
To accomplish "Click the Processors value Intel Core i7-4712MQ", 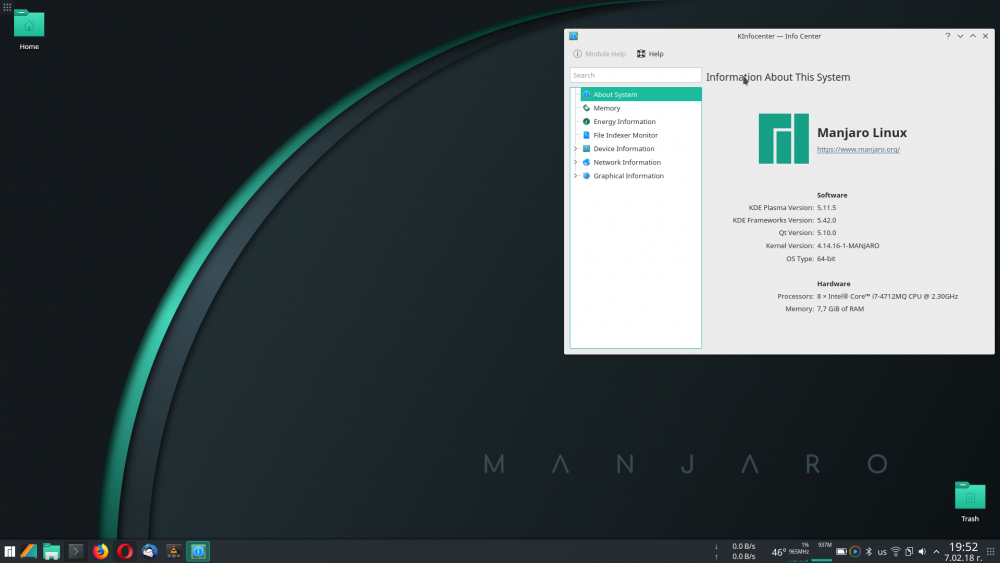I will tap(887, 296).
